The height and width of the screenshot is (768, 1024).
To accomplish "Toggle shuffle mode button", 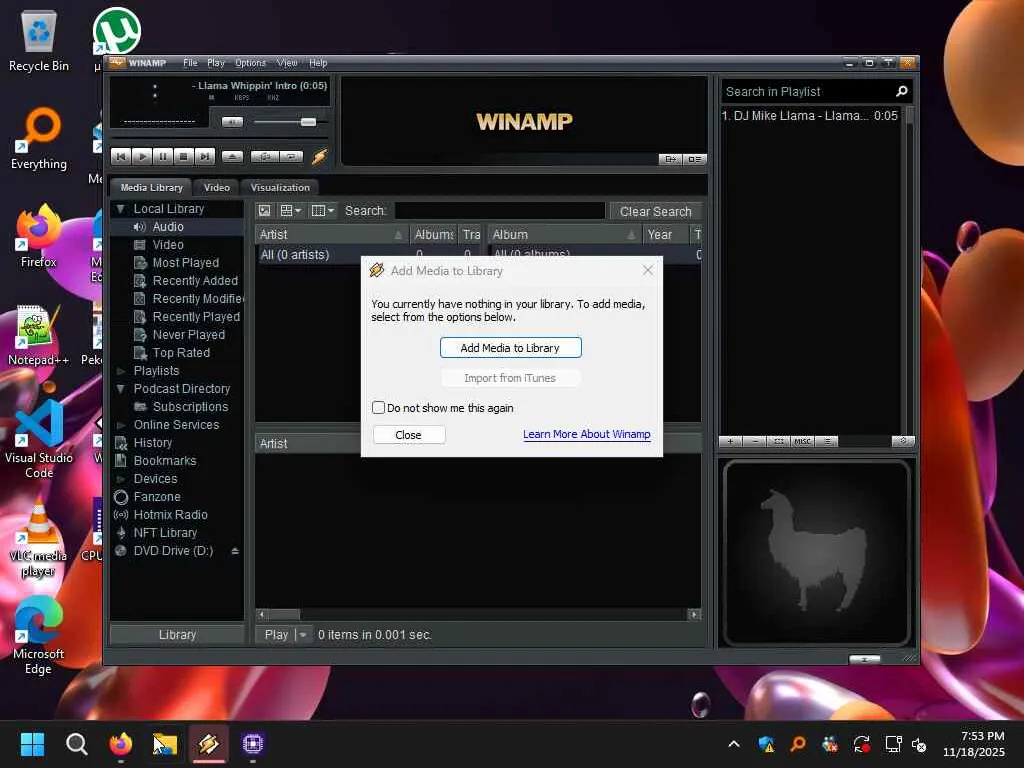I will pos(265,157).
